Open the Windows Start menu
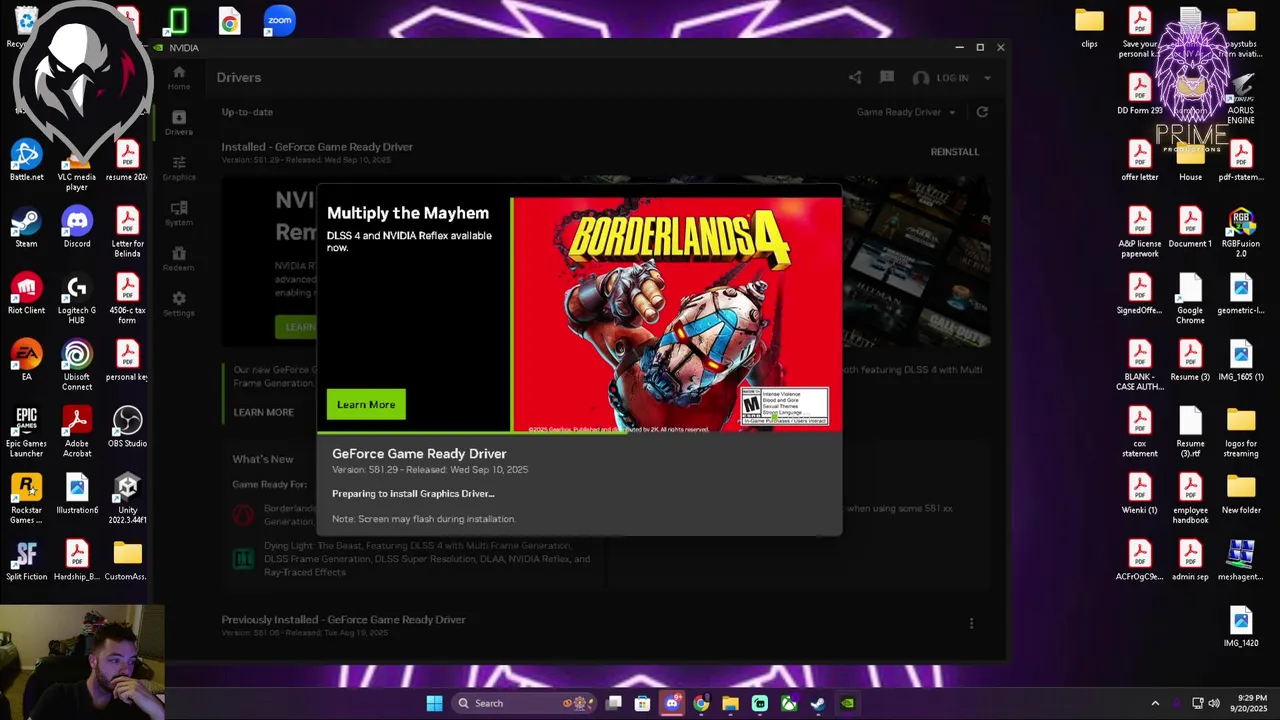The width and height of the screenshot is (1280, 720). point(434,703)
